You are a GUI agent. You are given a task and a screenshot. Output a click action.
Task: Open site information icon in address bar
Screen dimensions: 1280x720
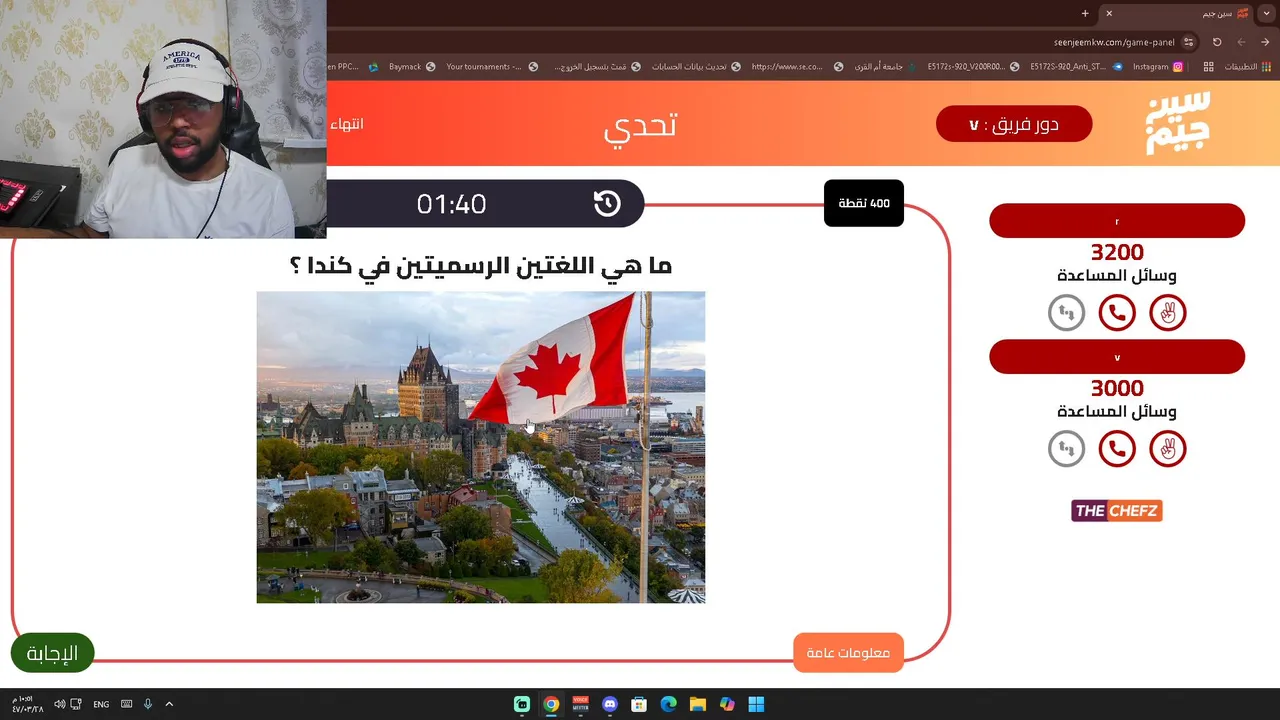(1188, 42)
